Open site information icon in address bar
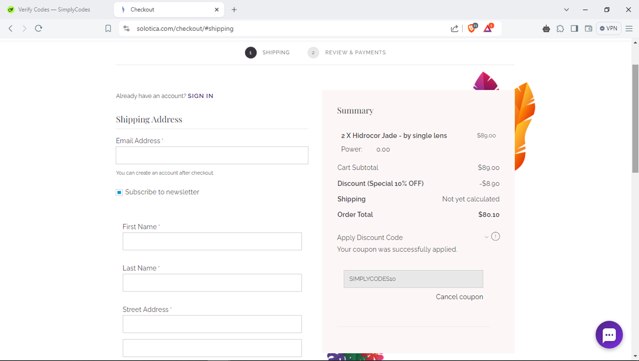The height and width of the screenshot is (361, 639). click(x=127, y=29)
